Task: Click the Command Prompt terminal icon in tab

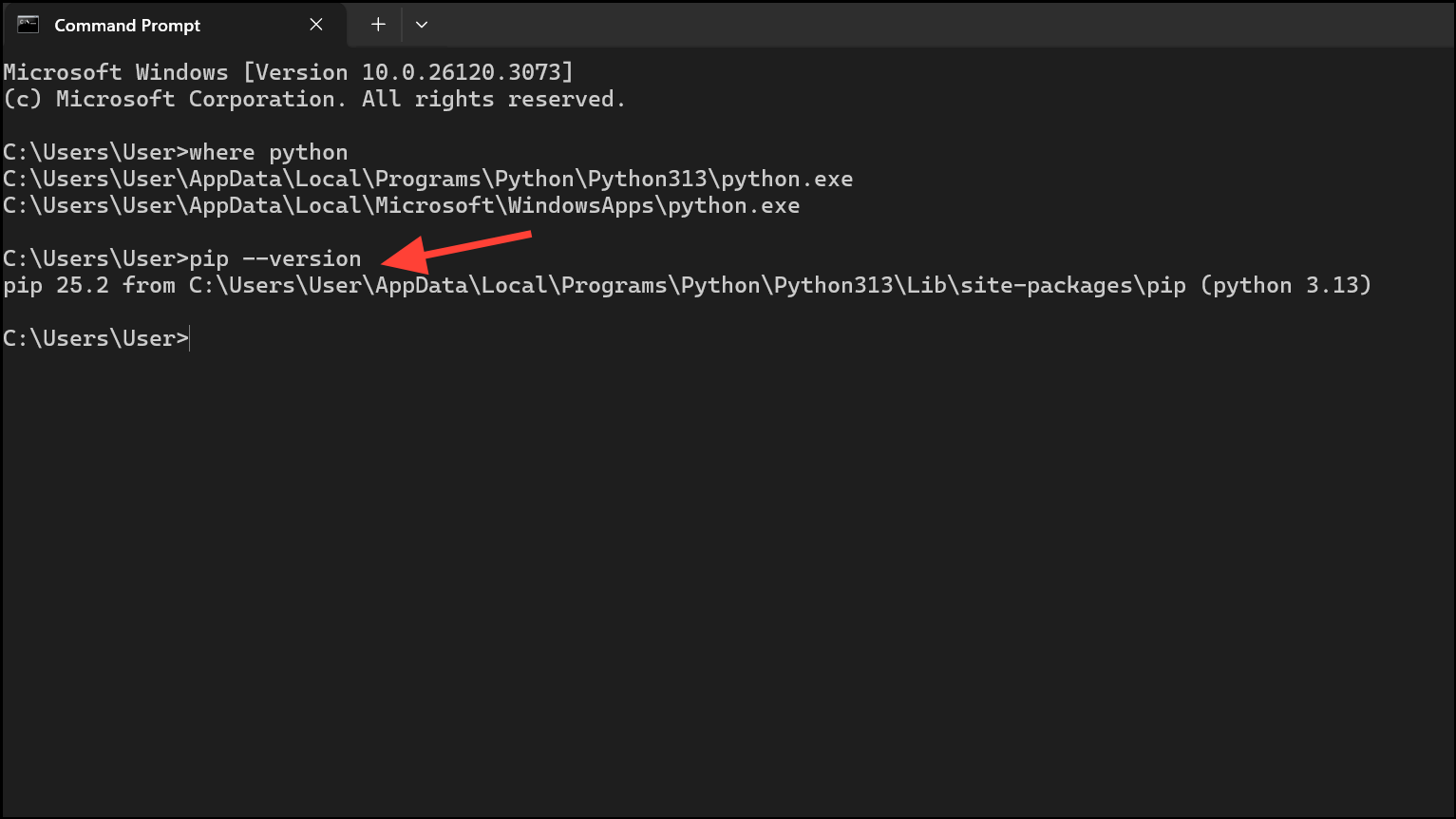Action: [28, 25]
